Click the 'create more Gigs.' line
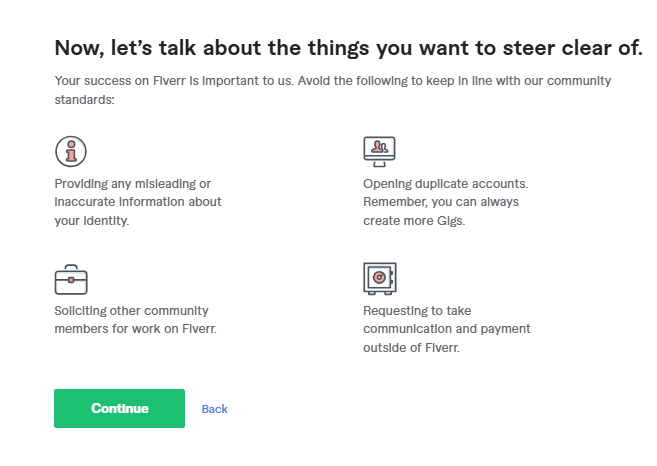Viewport: 657px width, 466px height. (414, 220)
